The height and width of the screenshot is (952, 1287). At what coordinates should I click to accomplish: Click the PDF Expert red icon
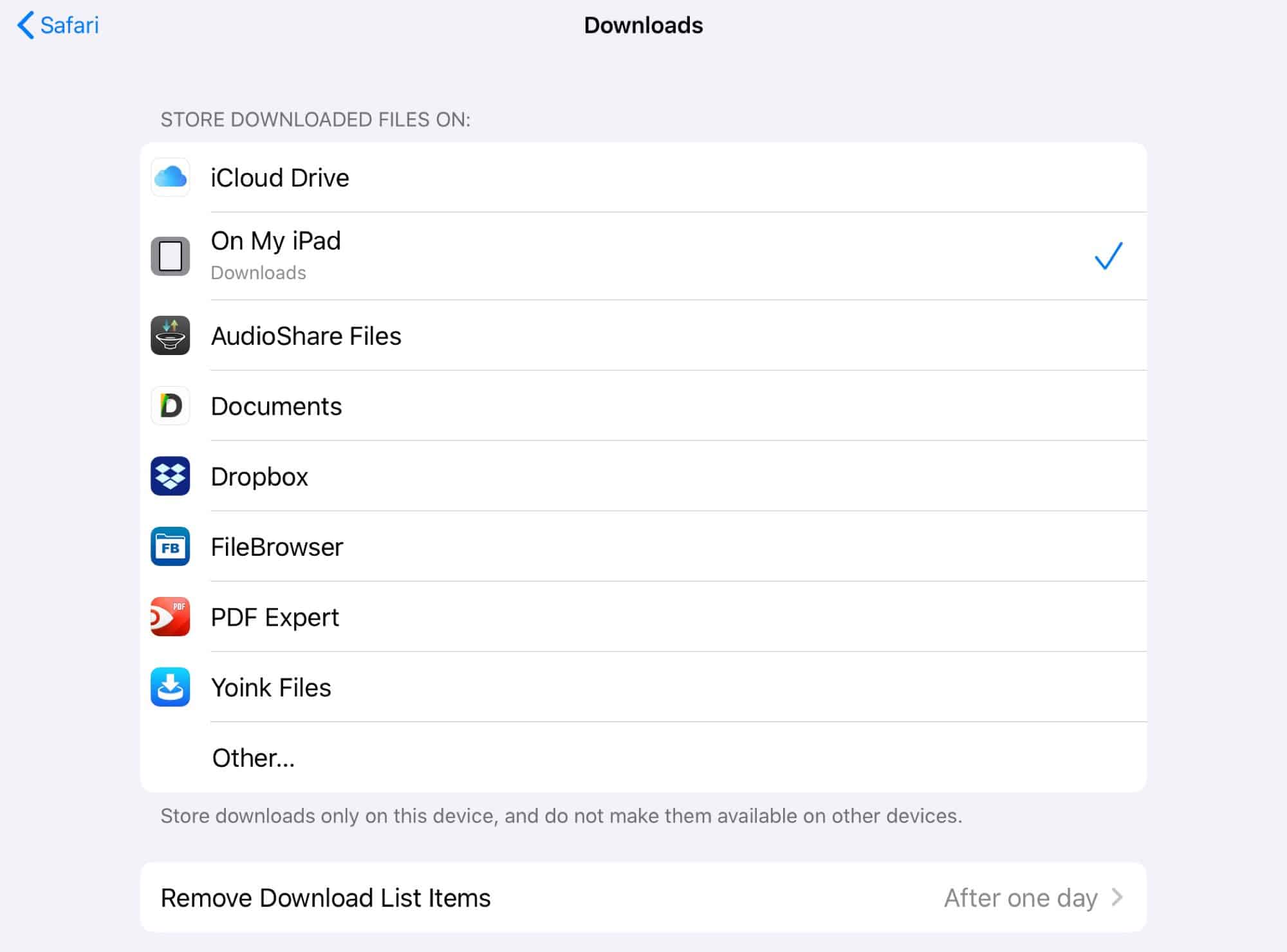tap(171, 616)
